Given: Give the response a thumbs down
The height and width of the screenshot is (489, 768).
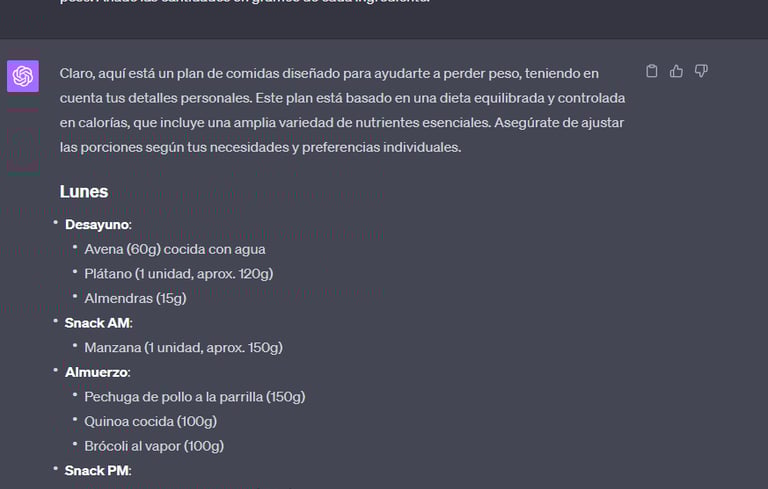Looking at the screenshot, I should tap(701, 71).
